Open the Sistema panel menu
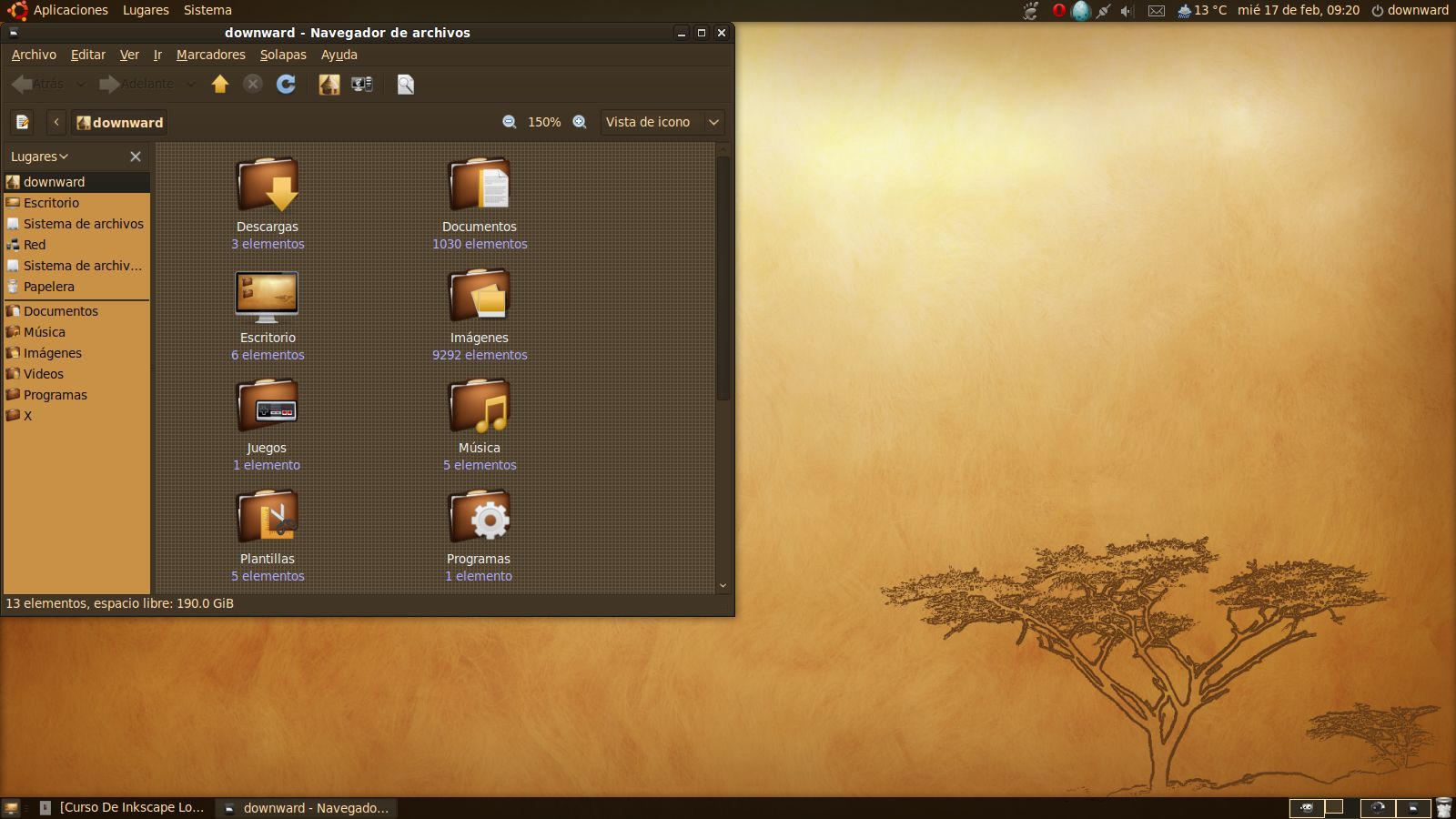The height and width of the screenshot is (819, 1456). [x=207, y=11]
